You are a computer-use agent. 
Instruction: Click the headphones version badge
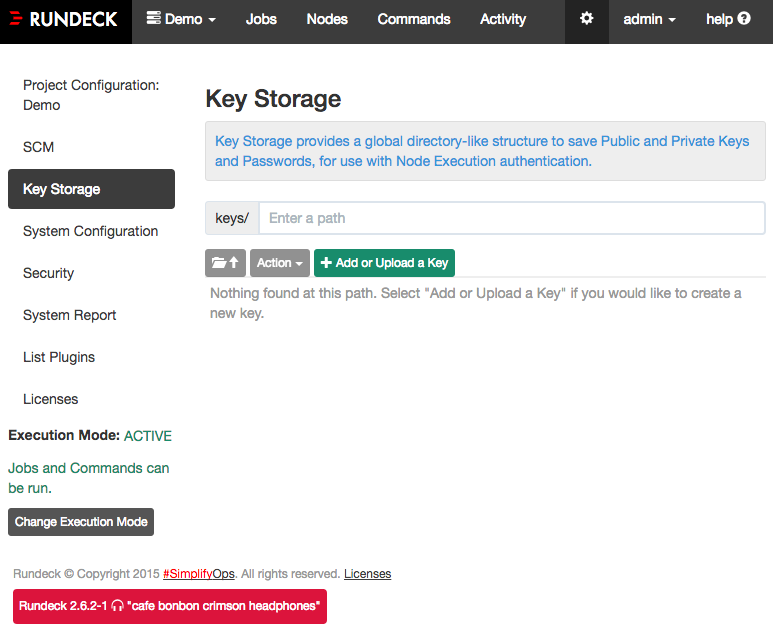(169, 606)
